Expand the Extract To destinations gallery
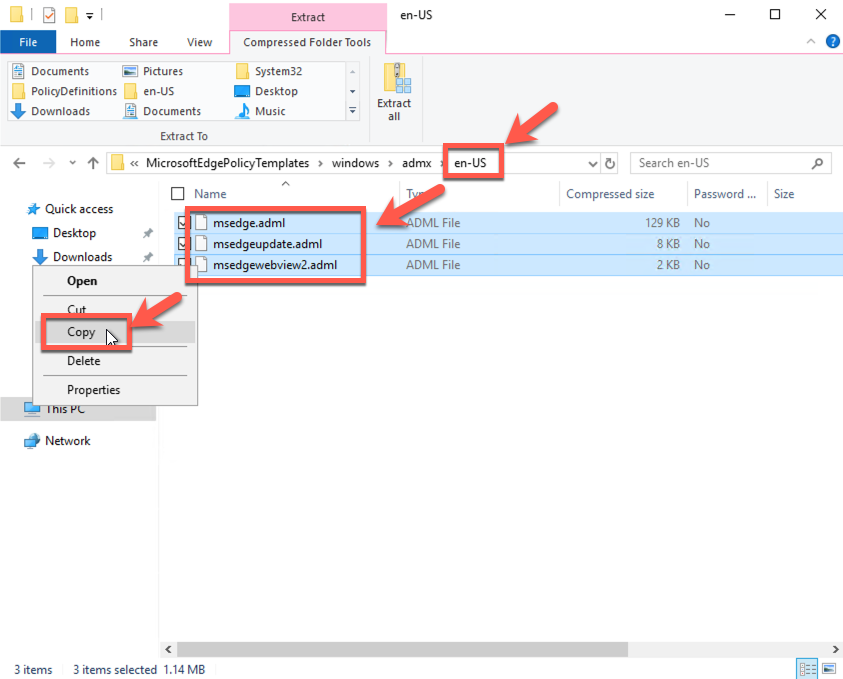This screenshot has height=679, width=843. coord(352,111)
